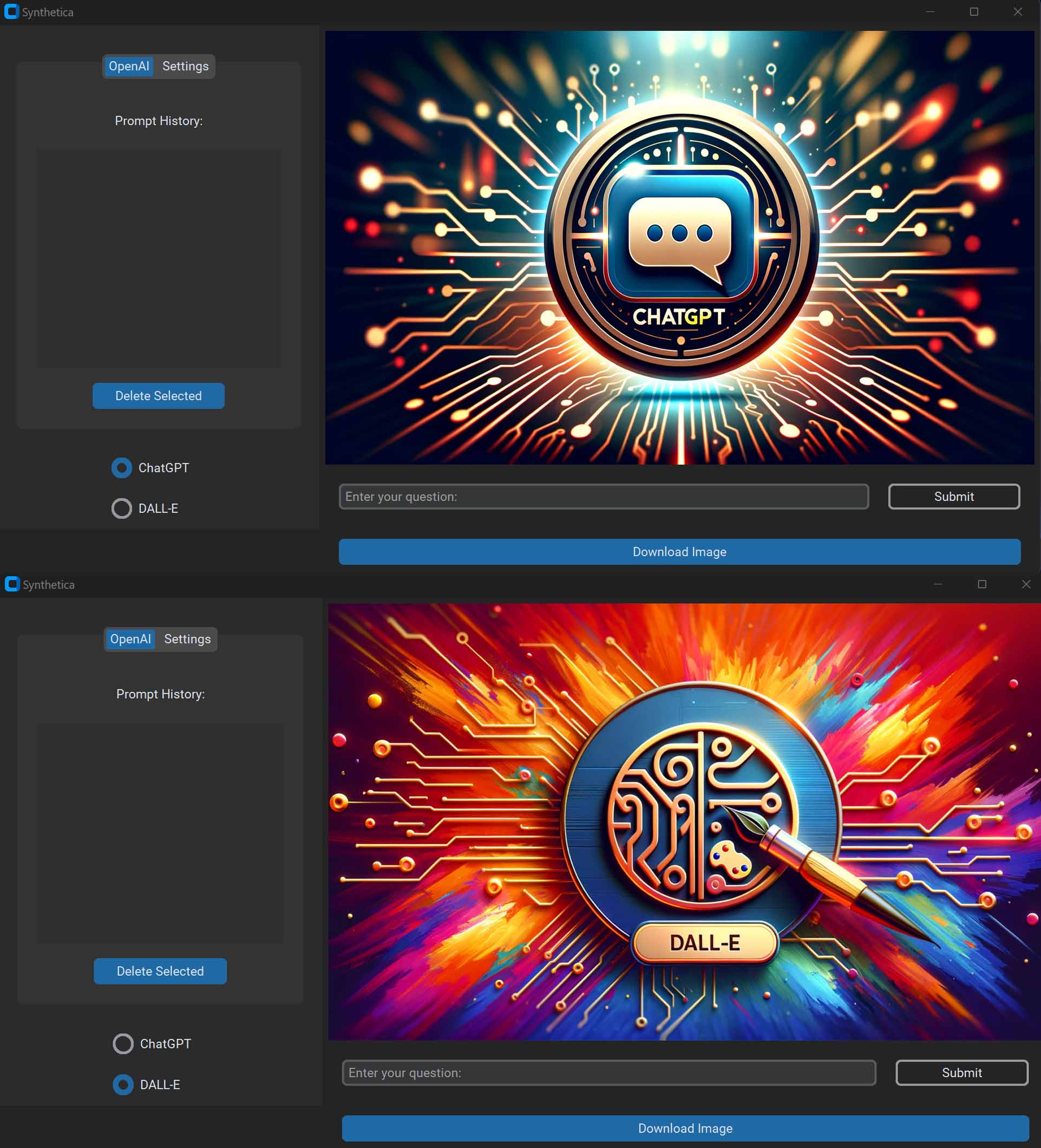Click the ChatGPT artwork image
The height and width of the screenshot is (1148, 1041).
679,247
